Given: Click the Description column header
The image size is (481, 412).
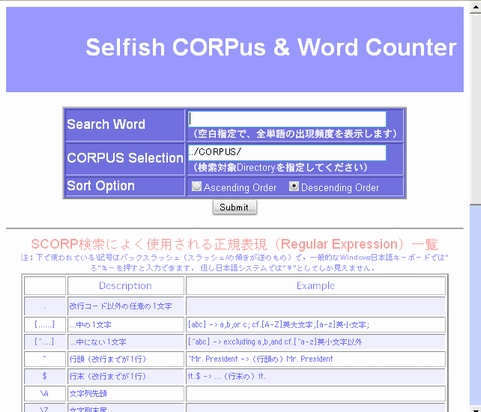Looking at the screenshot, I should [x=125, y=286].
